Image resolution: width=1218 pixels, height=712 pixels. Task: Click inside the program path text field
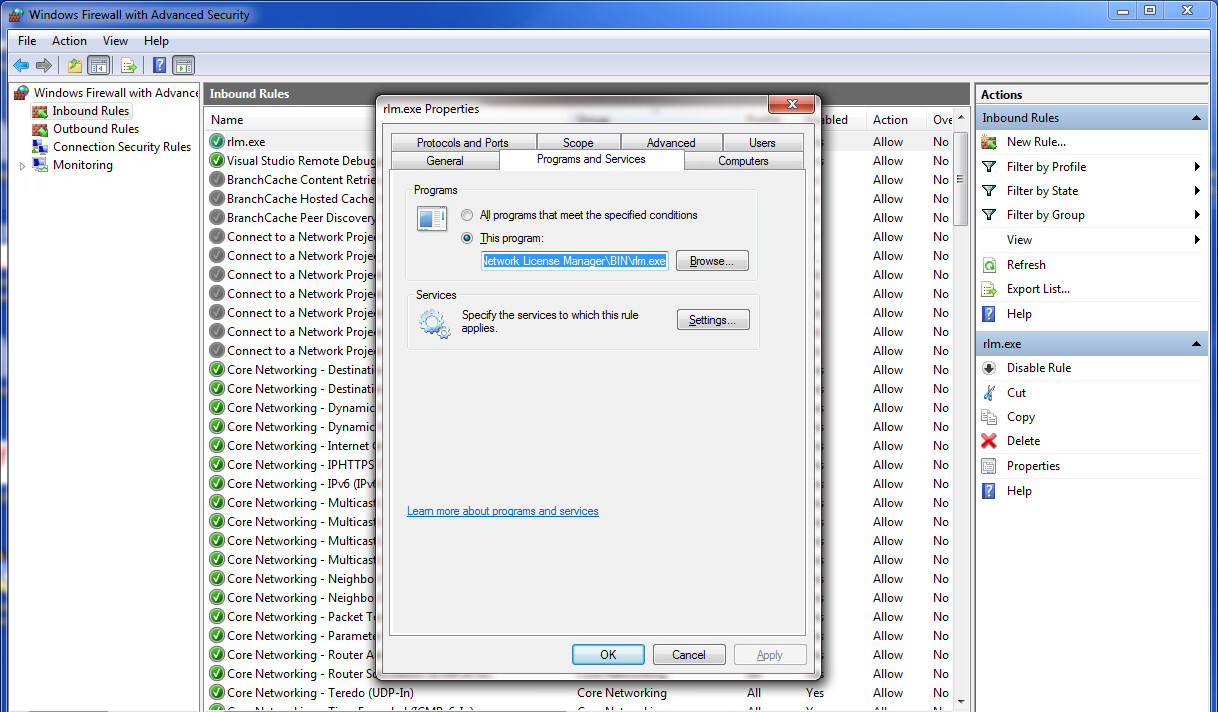[x=575, y=261]
